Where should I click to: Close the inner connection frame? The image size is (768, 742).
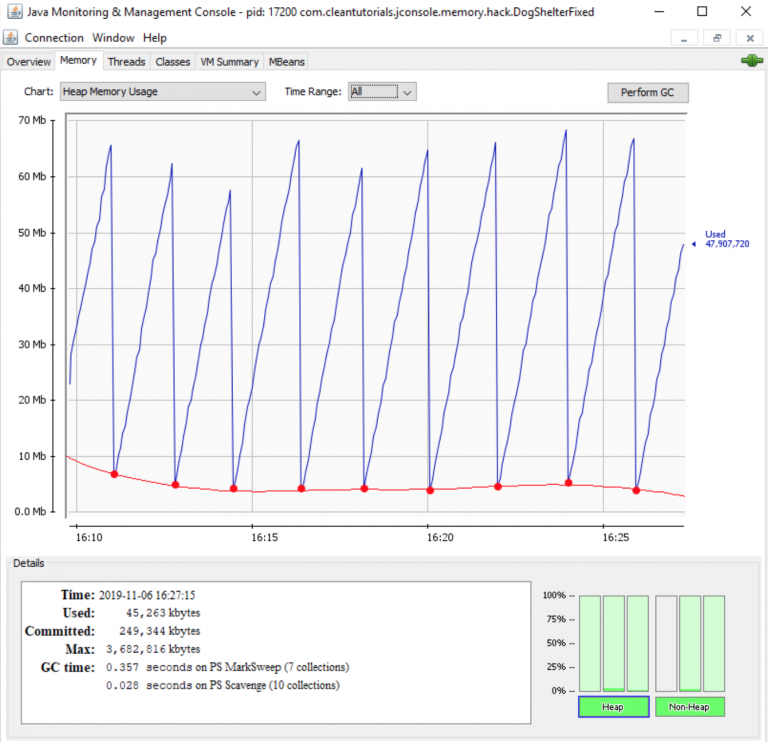click(749, 37)
